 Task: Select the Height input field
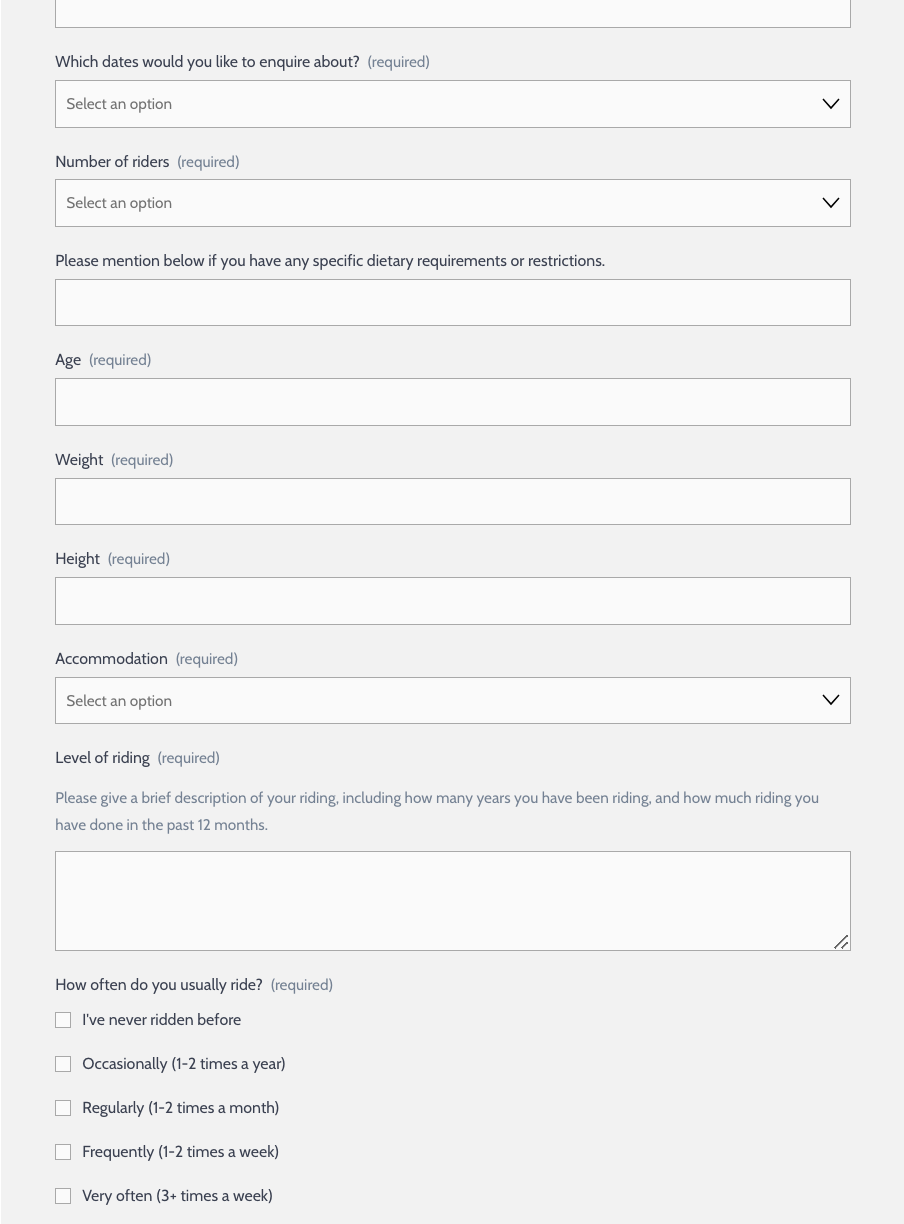click(x=453, y=601)
